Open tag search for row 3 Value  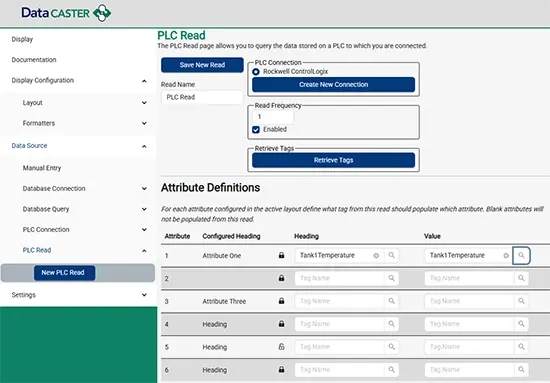coord(521,301)
